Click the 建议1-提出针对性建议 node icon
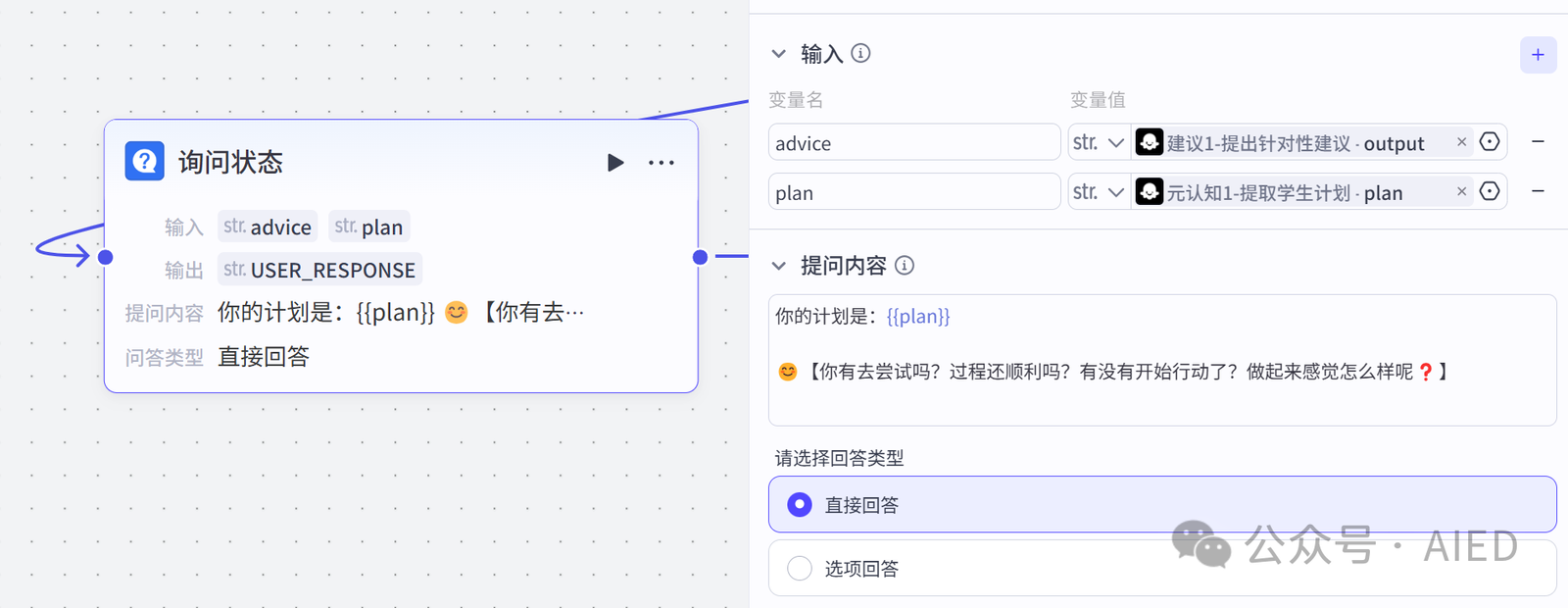1568x608 pixels. click(1150, 142)
